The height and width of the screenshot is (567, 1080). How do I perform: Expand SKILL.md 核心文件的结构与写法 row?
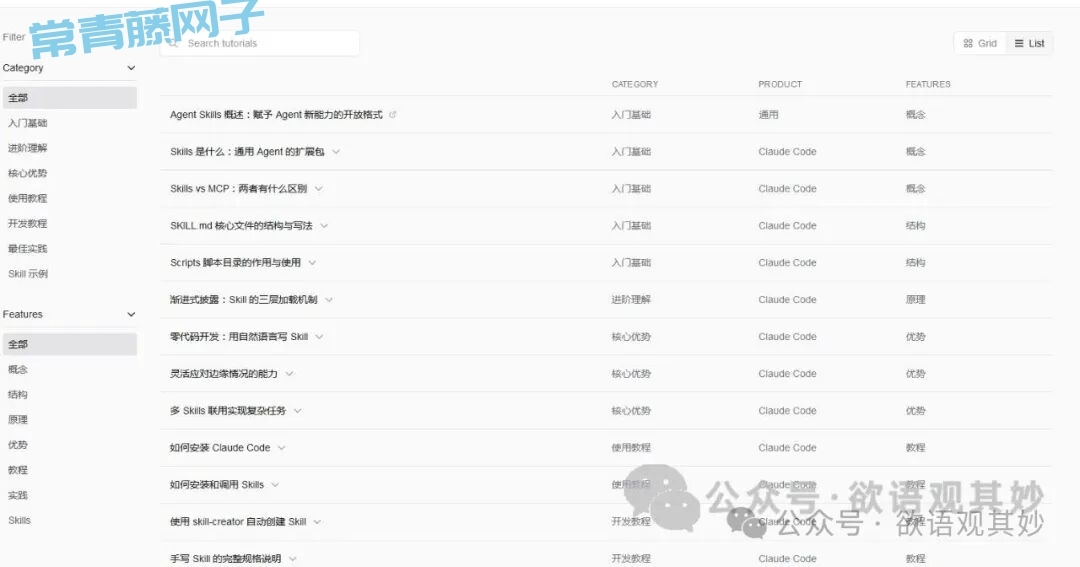point(324,226)
